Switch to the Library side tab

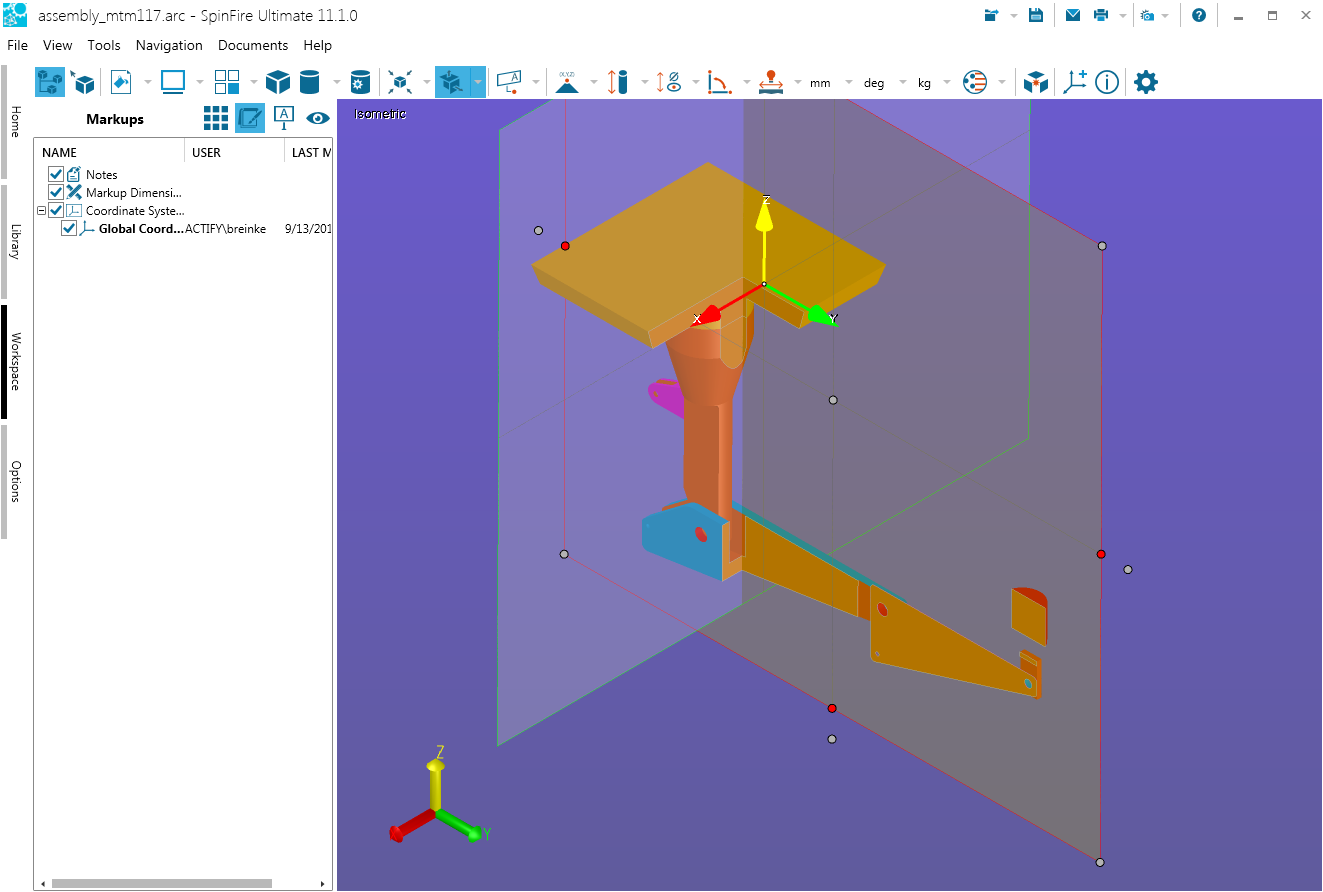coord(15,241)
